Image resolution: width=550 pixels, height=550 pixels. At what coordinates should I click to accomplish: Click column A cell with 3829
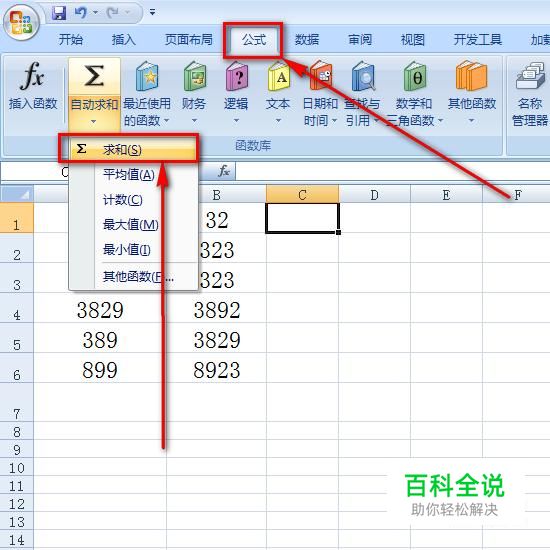pyautogui.click(x=100, y=308)
